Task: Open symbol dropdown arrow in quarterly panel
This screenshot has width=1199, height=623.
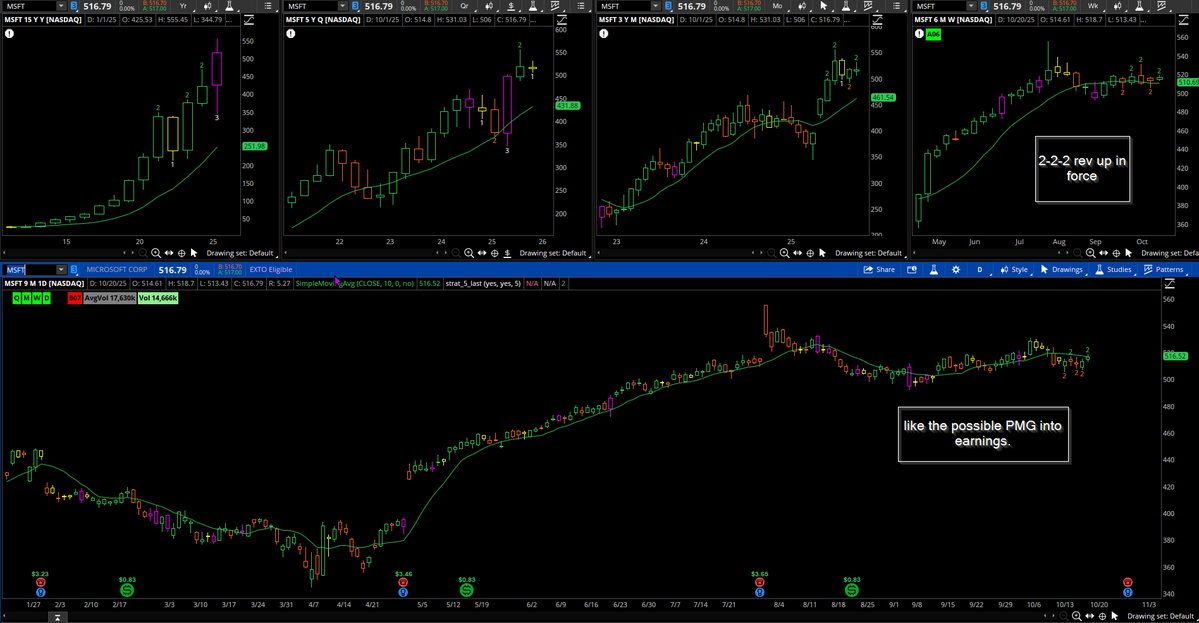Action: pyautogui.click(x=343, y=6)
